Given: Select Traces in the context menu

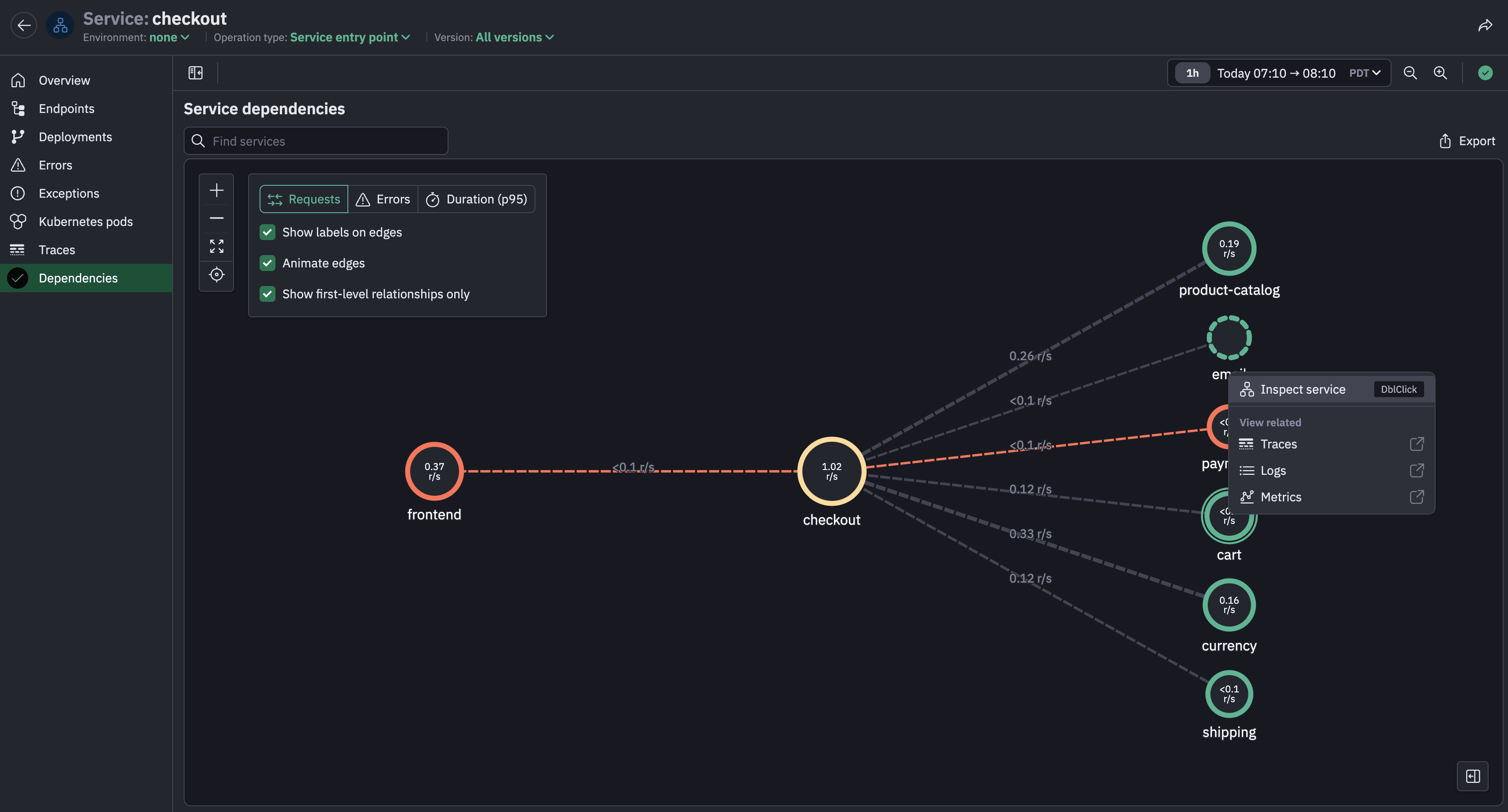Looking at the screenshot, I should pyautogui.click(x=1278, y=444).
